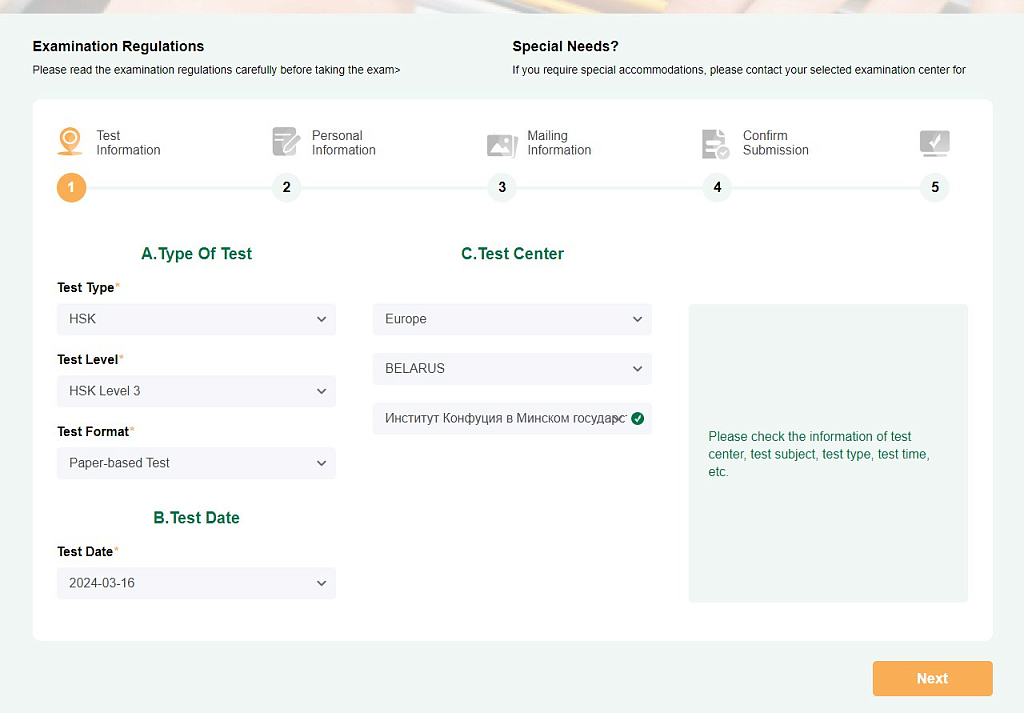Click the Test Format field label
This screenshot has width=1024, height=713.
pos(93,432)
